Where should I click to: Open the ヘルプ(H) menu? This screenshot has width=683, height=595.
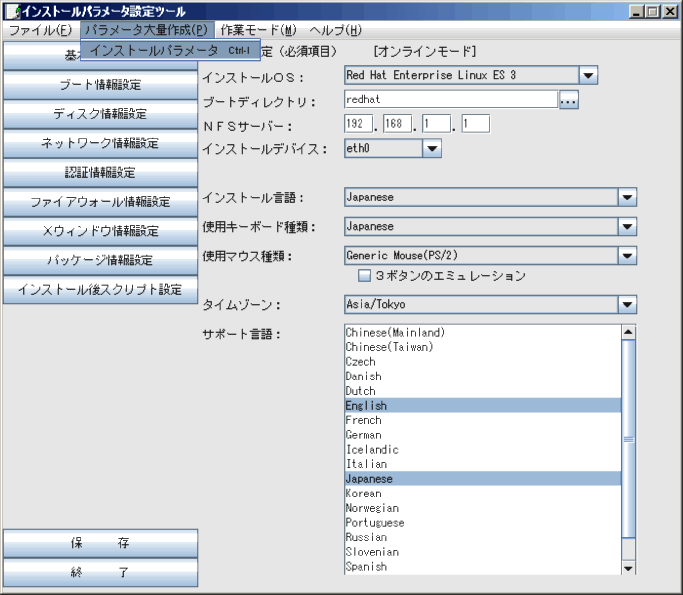tap(335, 30)
